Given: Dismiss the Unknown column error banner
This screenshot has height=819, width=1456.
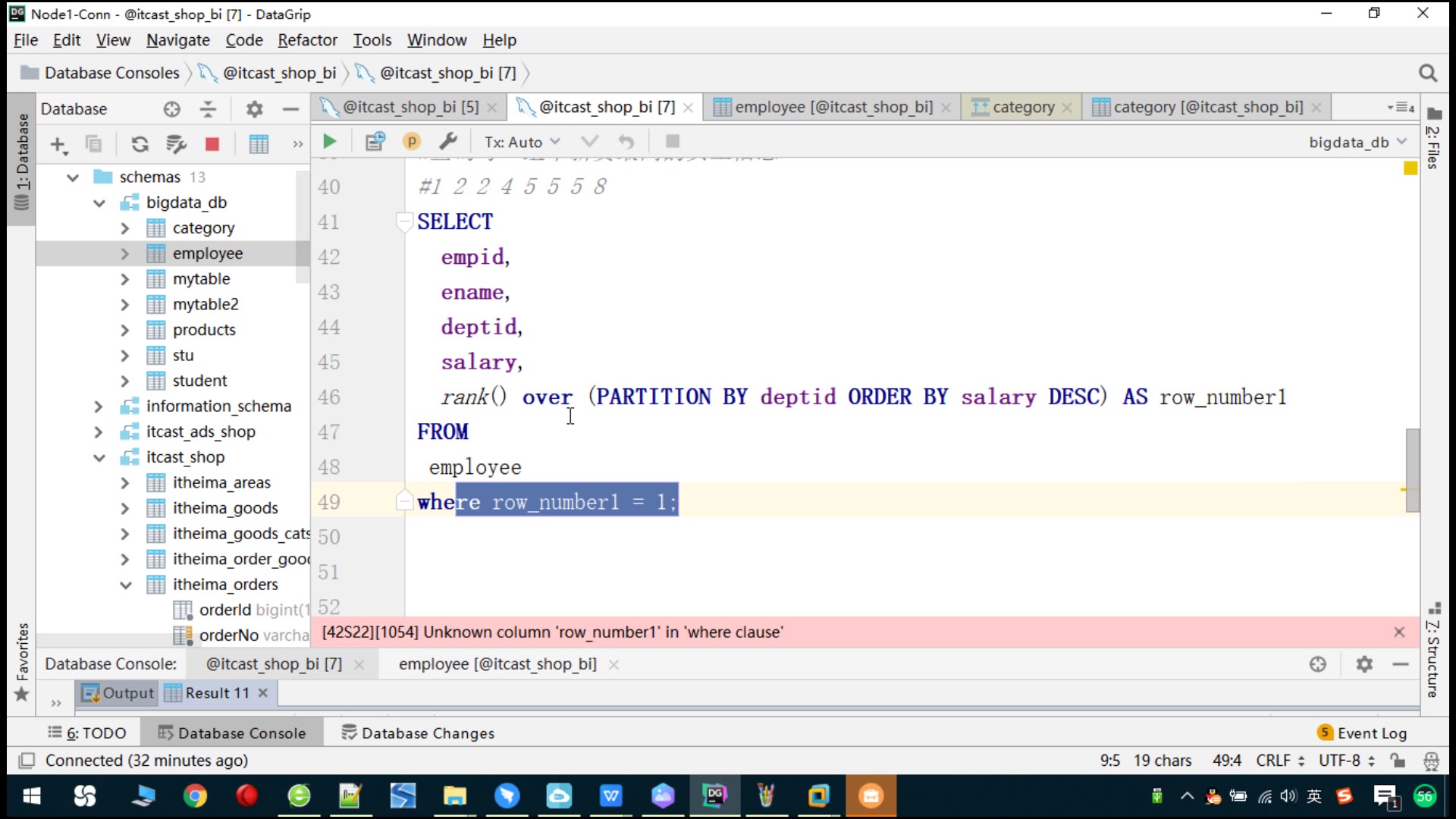Looking at the screenshot, I should tap(1399, 632).
